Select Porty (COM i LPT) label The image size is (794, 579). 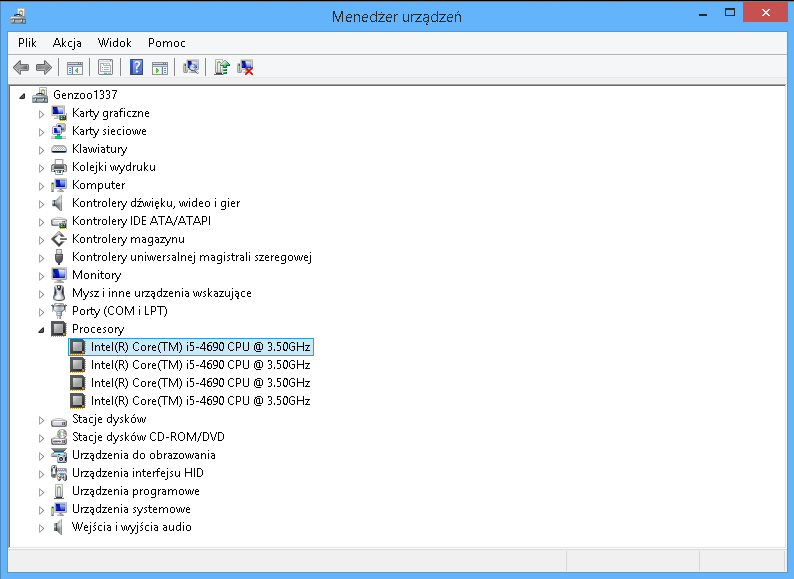coord(120,311)
